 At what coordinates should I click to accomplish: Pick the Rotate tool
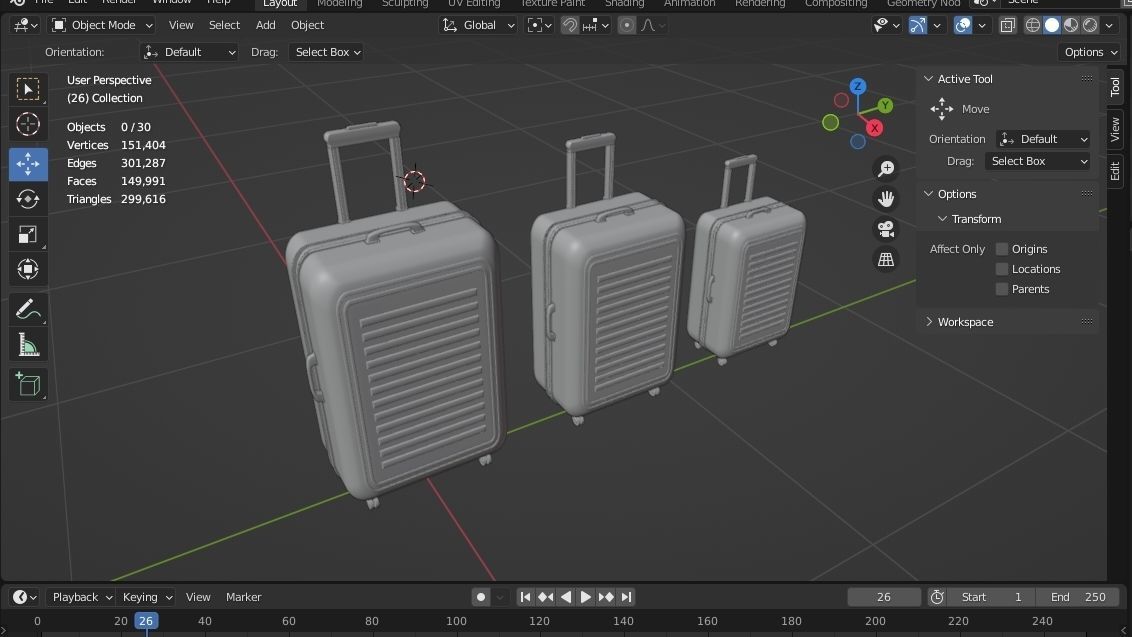click(x=28, y=199)
